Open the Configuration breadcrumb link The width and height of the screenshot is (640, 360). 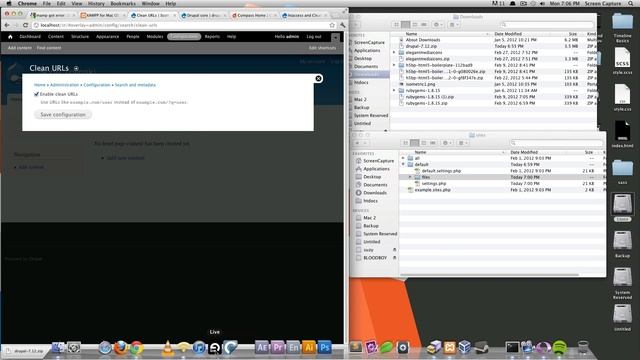[x=97, y=85]
